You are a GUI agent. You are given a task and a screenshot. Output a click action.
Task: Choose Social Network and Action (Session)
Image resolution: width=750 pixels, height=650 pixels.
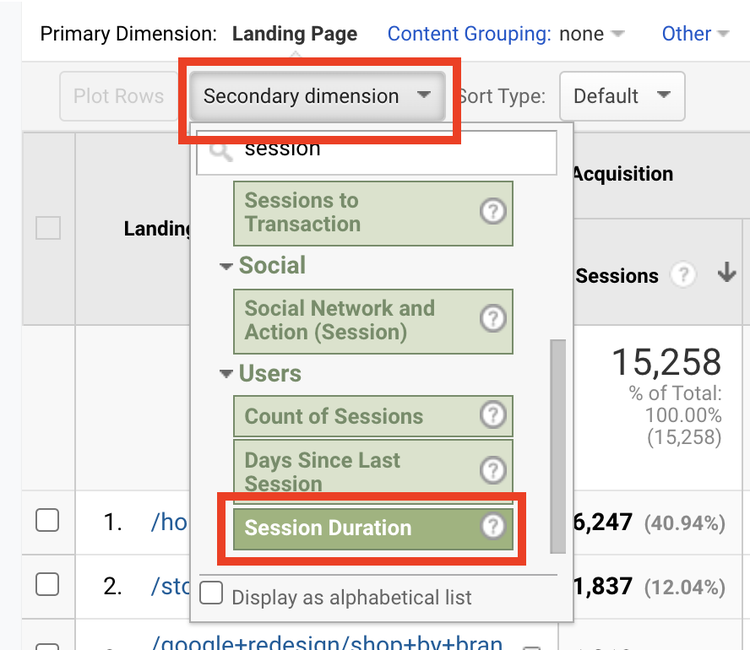[373, 321]
